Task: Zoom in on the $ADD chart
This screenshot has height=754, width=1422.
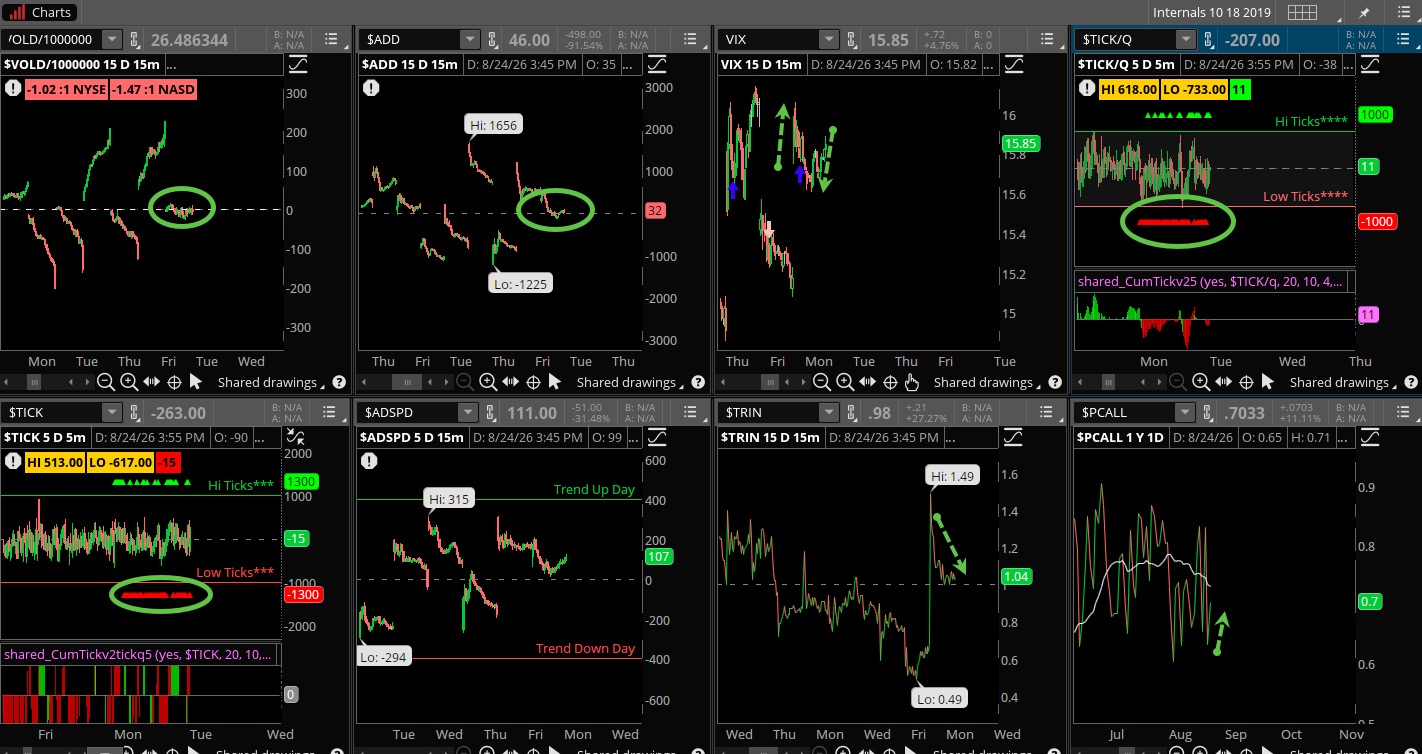Action: [x=487, y=382]
